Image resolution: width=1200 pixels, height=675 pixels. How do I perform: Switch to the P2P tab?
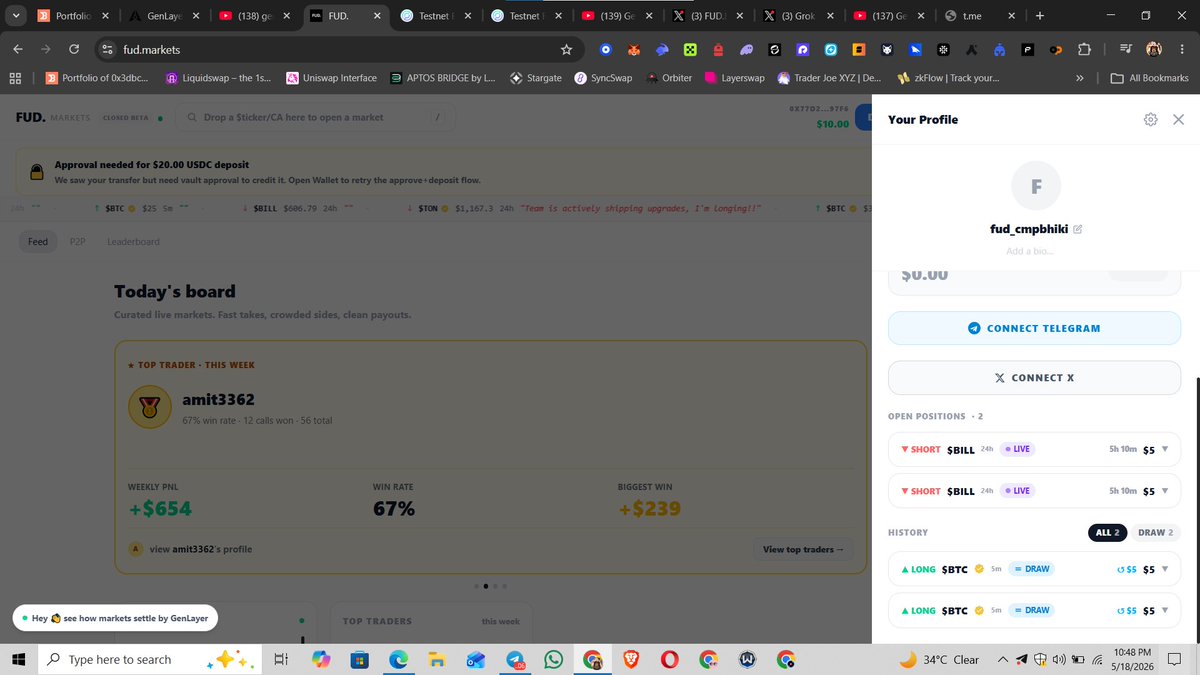tap(77, 241)
